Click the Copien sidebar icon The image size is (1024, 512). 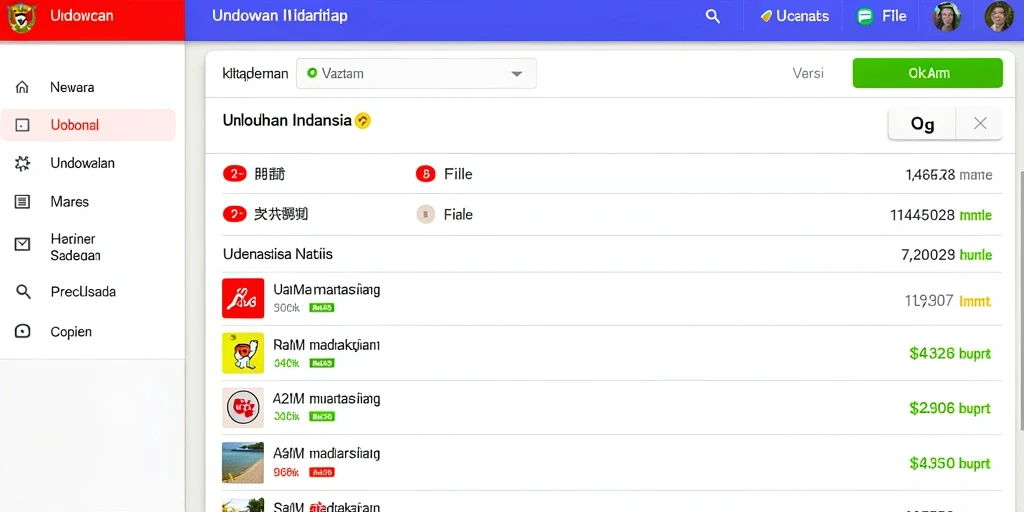22,331
